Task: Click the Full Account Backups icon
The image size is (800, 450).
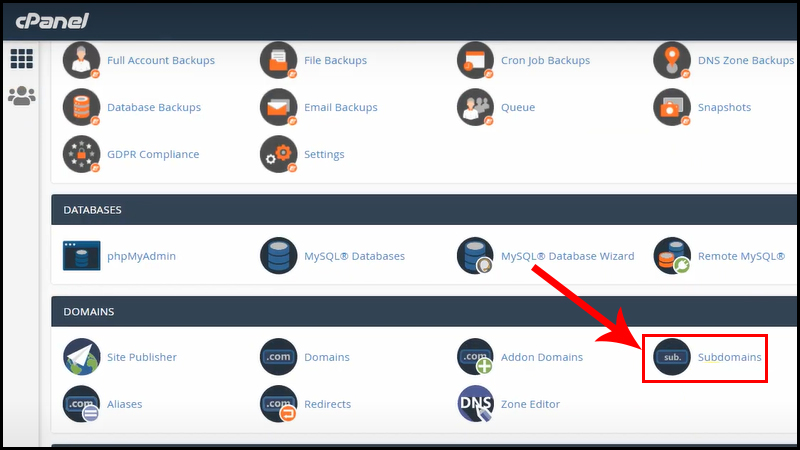Action: click(82, 60)
